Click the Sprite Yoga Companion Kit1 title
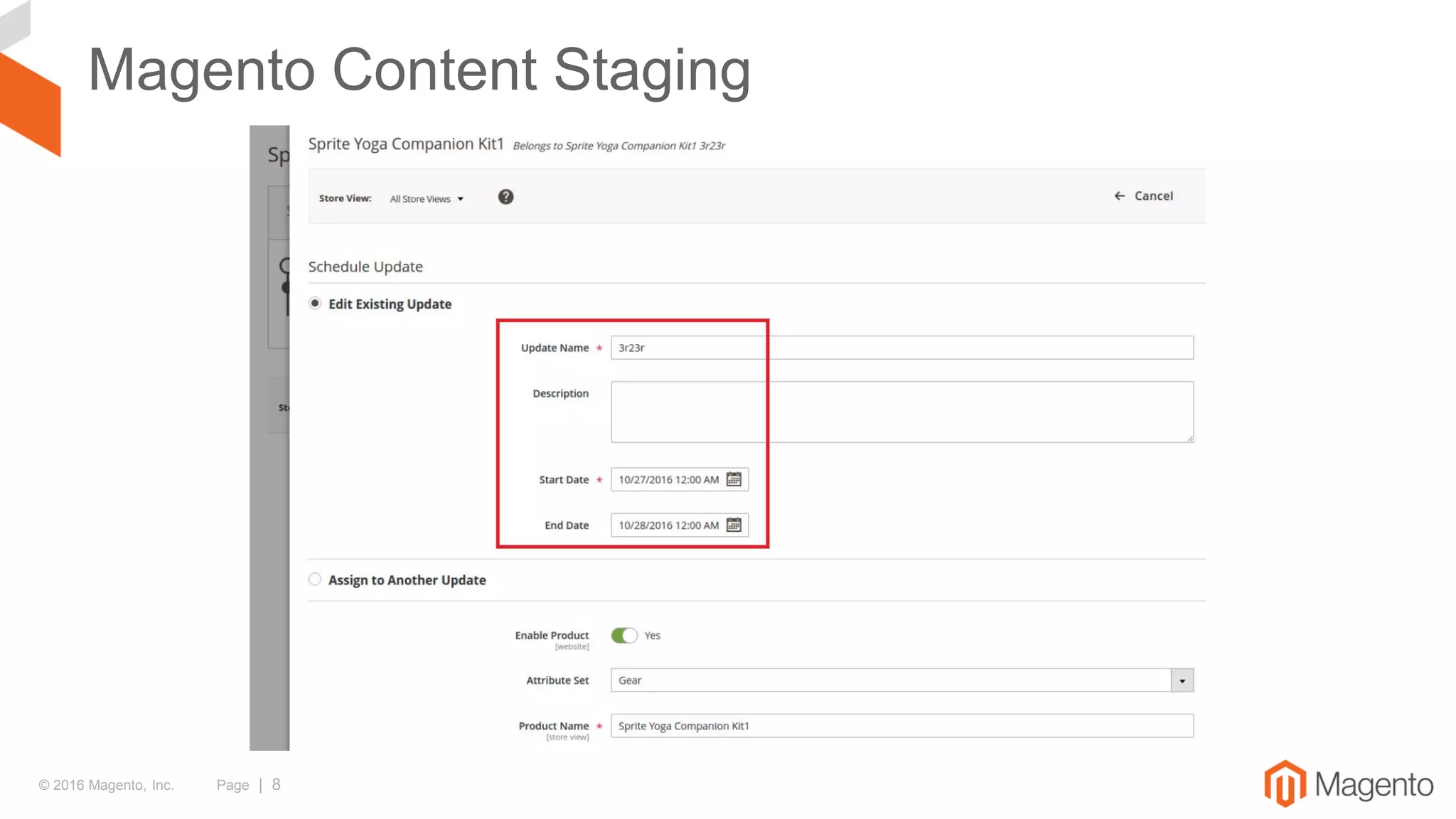 pos(406,144)
